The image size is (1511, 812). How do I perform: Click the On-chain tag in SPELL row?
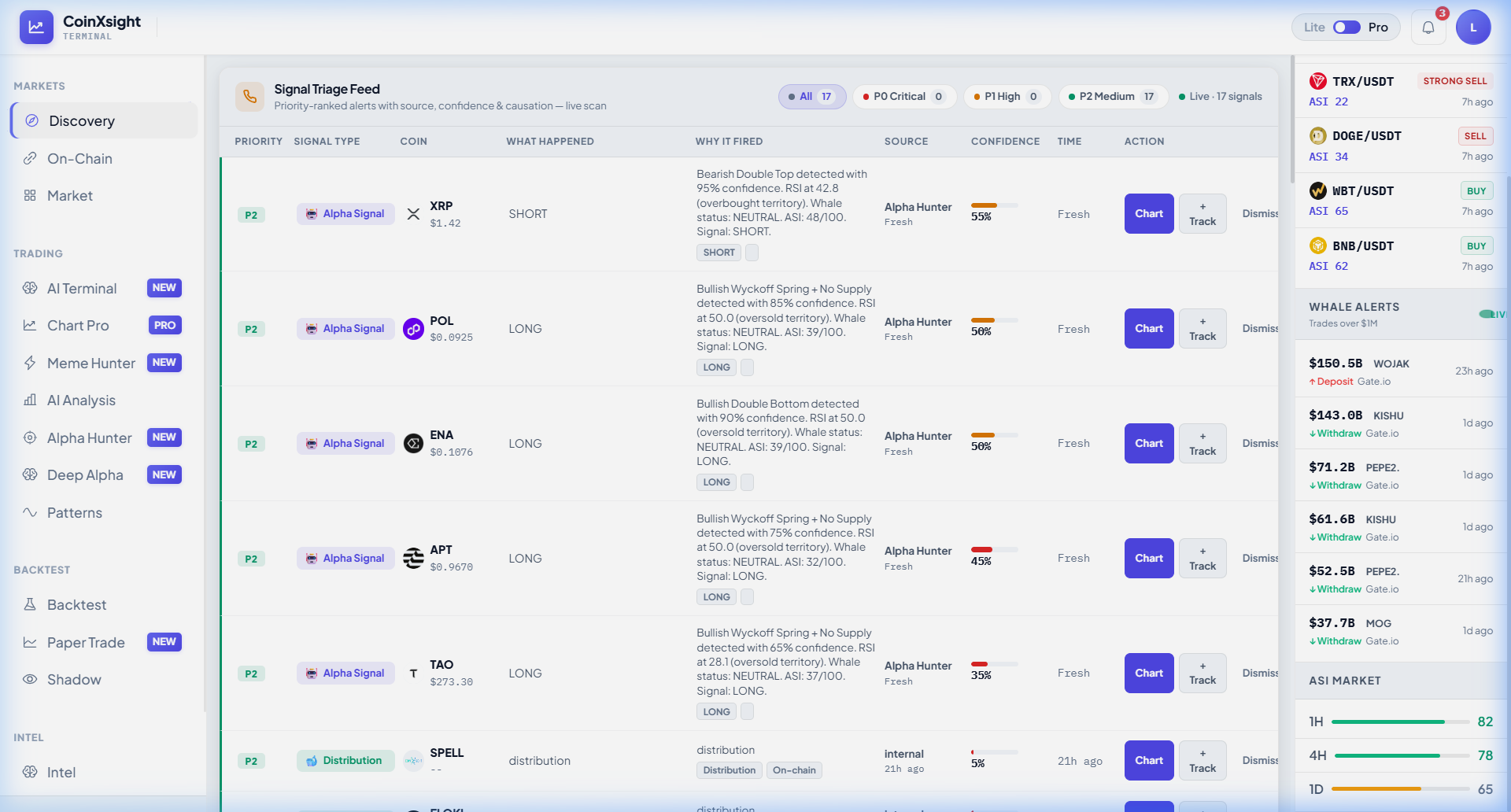pos(794,770)
